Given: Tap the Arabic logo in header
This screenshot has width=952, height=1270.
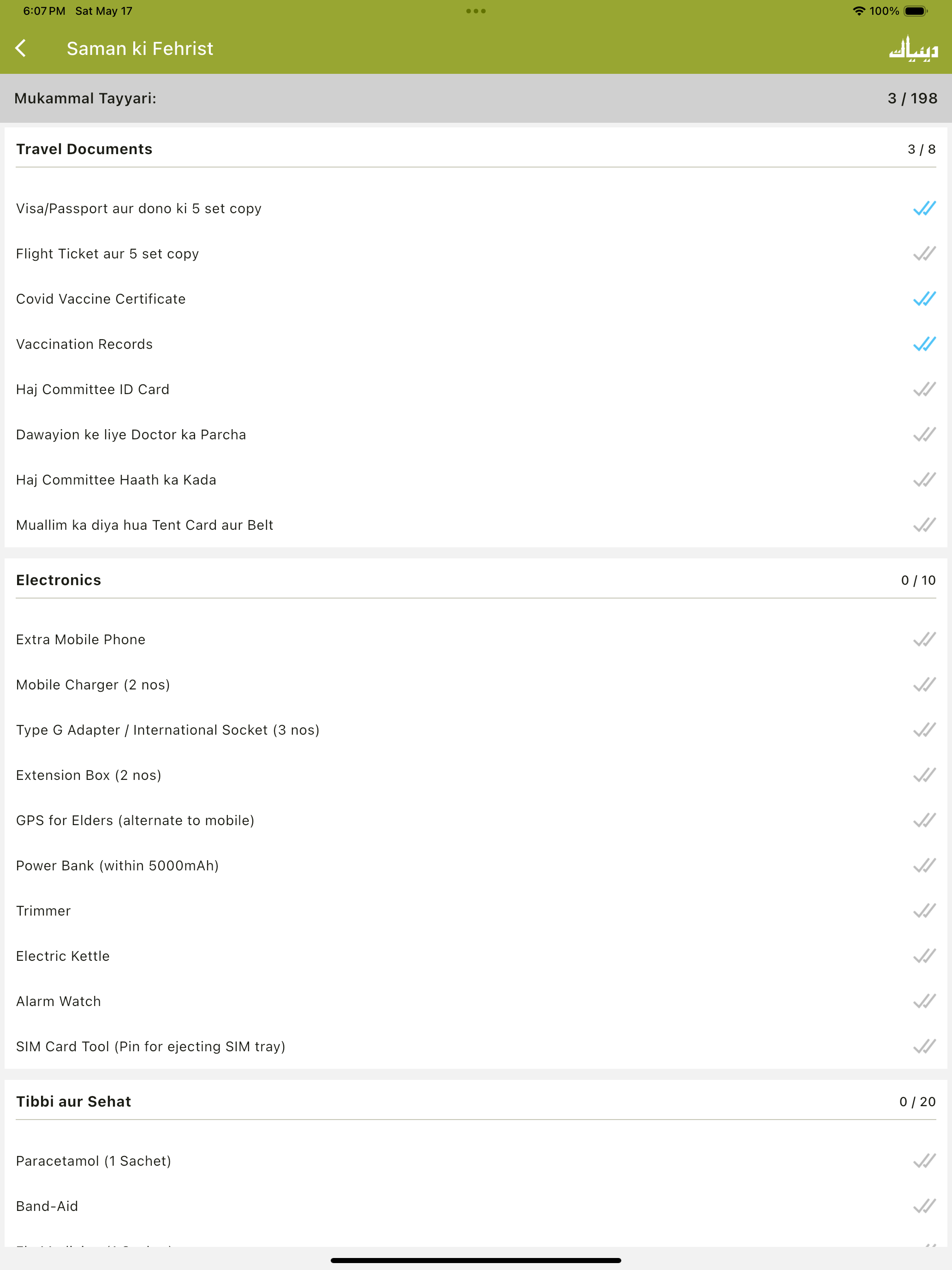Looking at the screenshot, I should [x=913, y=48].
